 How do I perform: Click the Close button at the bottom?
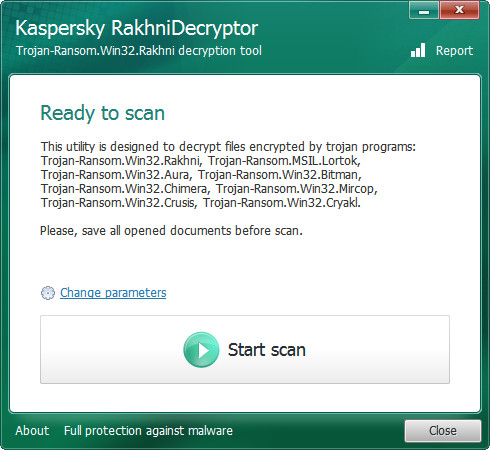(x=443, y=431)
